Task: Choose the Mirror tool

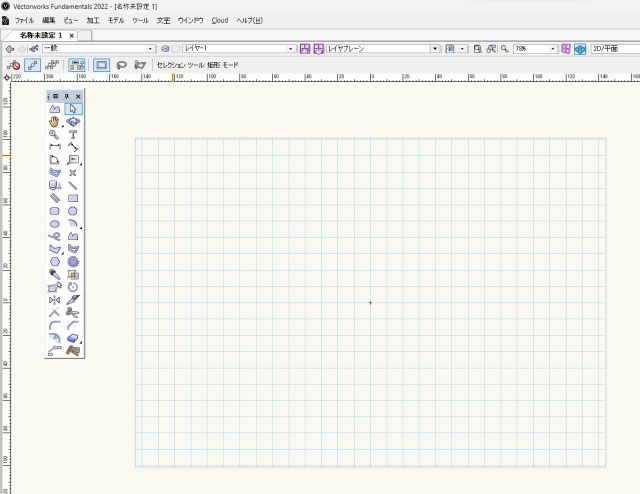Action: [54, 300]
